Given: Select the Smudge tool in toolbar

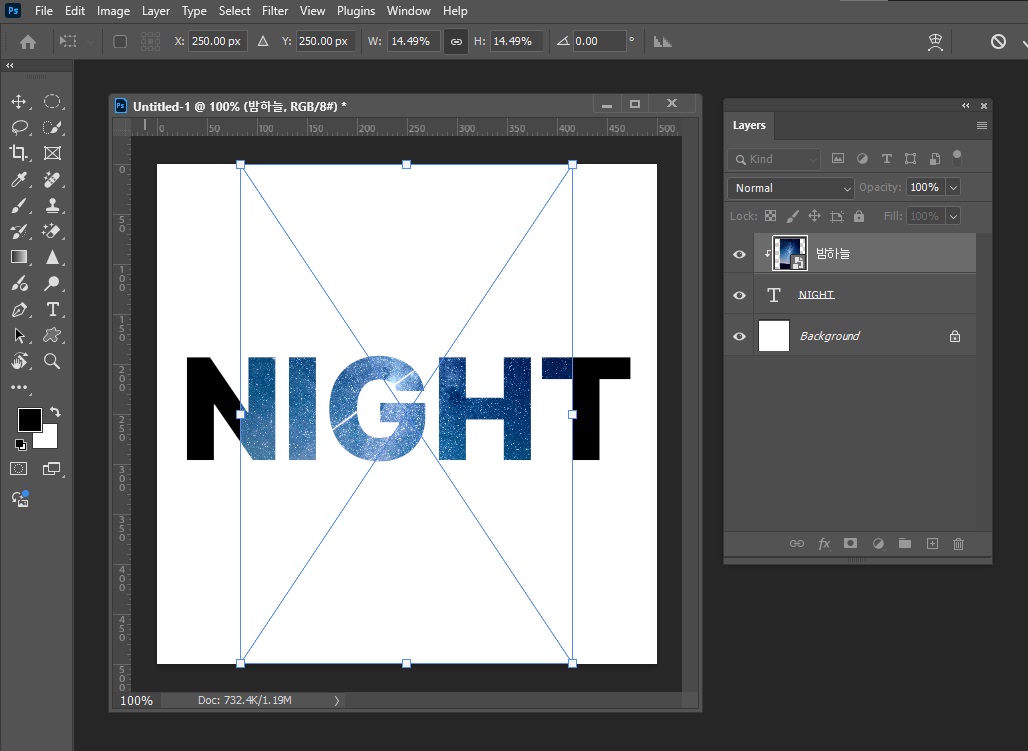Looking at the screenshot, I should [x=19, y=283].
